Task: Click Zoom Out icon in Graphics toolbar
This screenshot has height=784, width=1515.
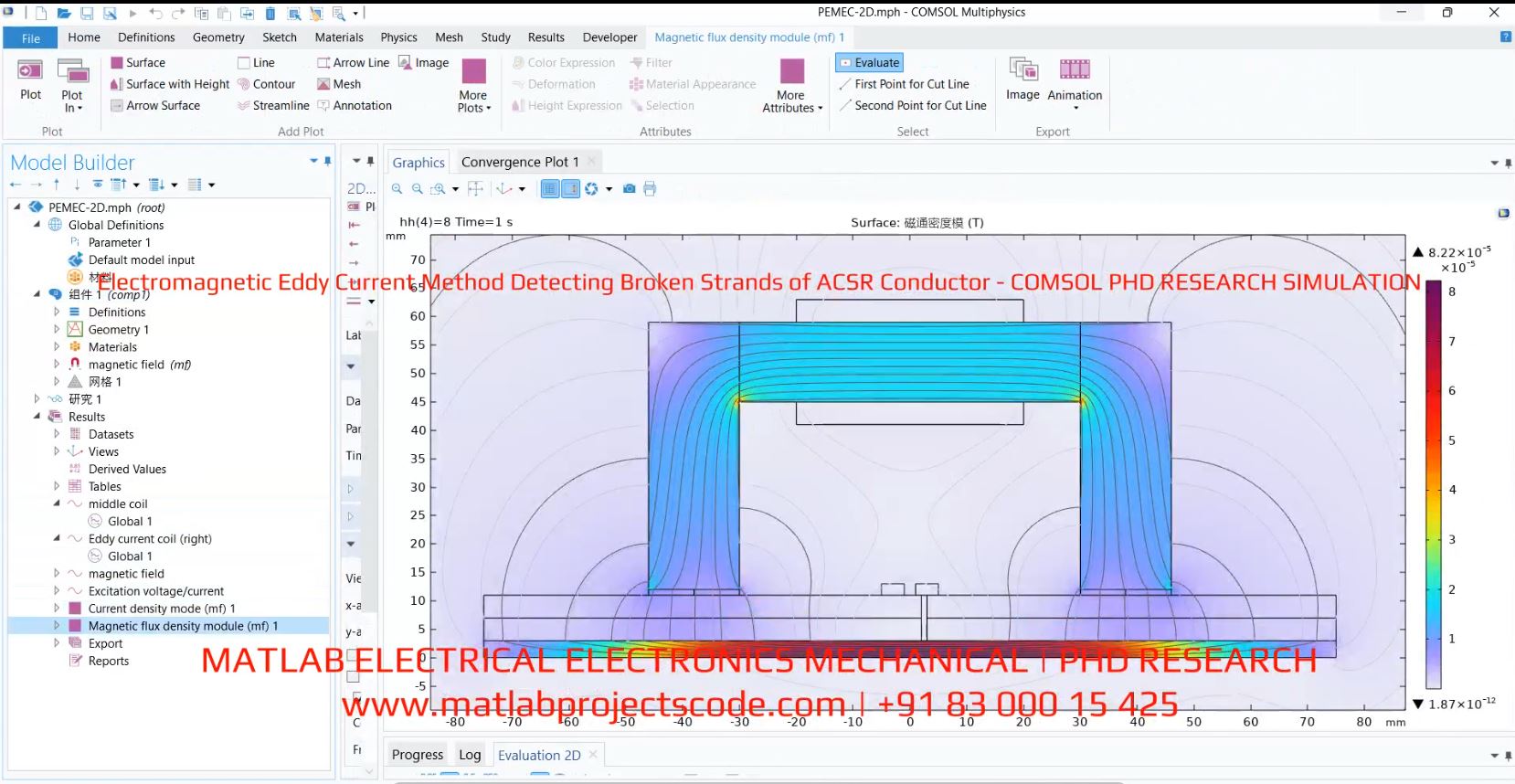Action: pyautogui.click(x=418, y=189)
